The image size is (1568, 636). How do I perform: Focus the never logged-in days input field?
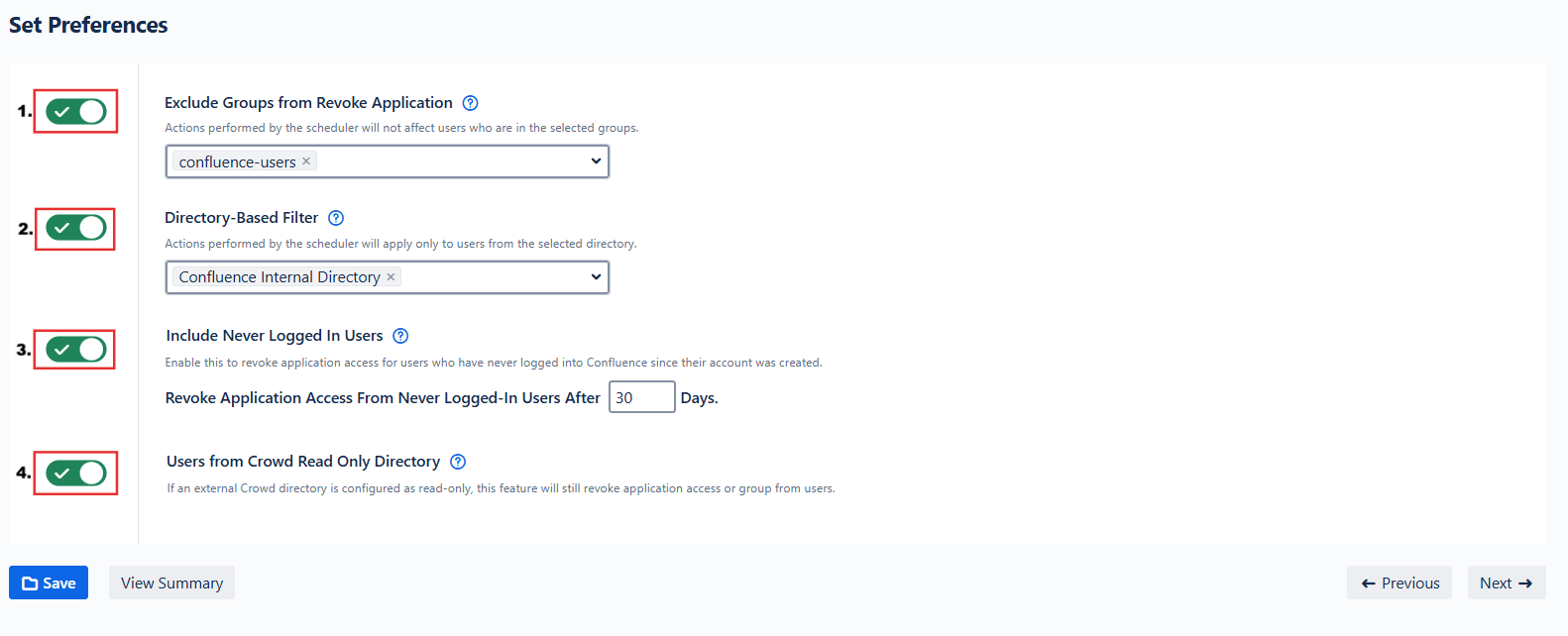[x=641, y=397]
